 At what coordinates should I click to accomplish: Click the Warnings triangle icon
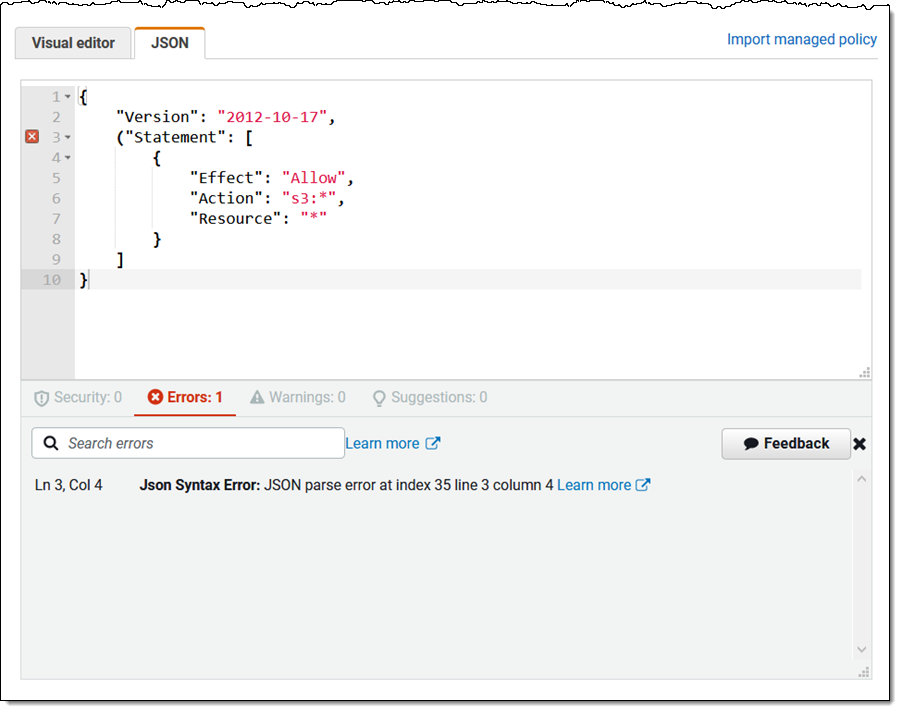(257, 398)
